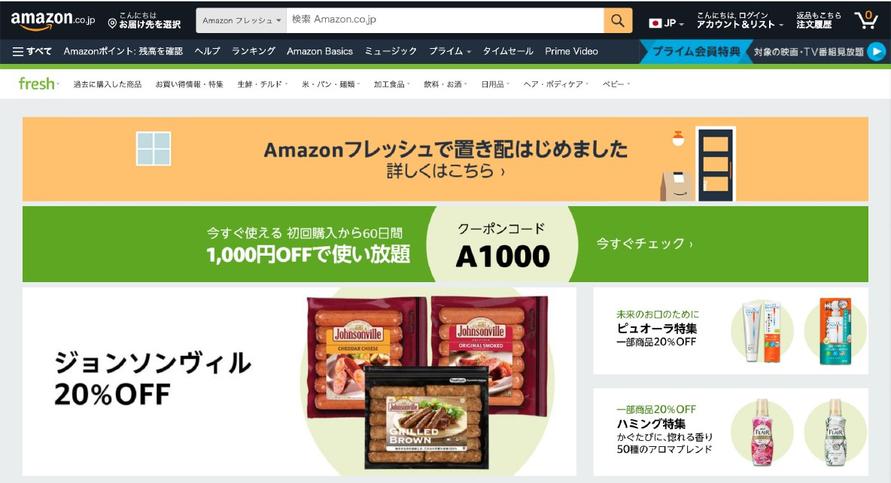This screenshot has height=483, width=891.
Task: Click the 詳しくはこちら banner link
Action: [x=446, y=171]
